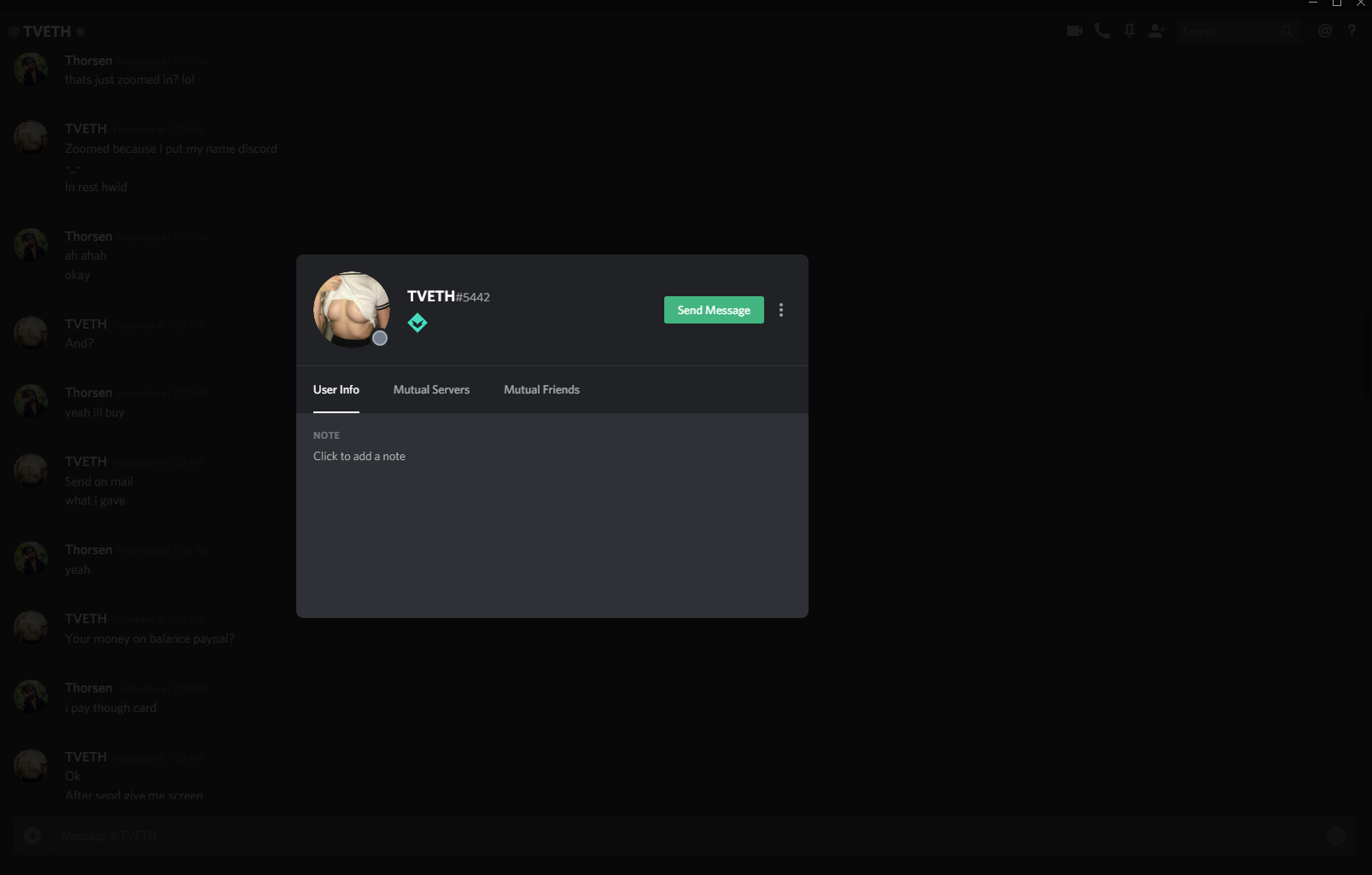
Task: Click the green Send Message button
Action: tap(714, 310)
